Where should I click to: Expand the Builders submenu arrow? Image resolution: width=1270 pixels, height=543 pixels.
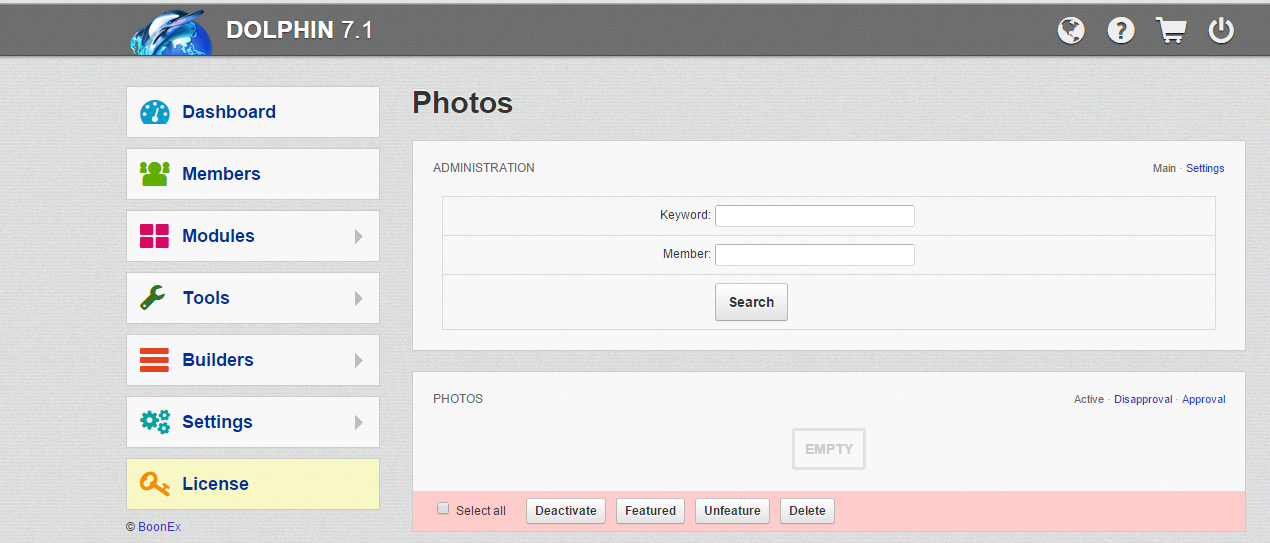[359, 361]
